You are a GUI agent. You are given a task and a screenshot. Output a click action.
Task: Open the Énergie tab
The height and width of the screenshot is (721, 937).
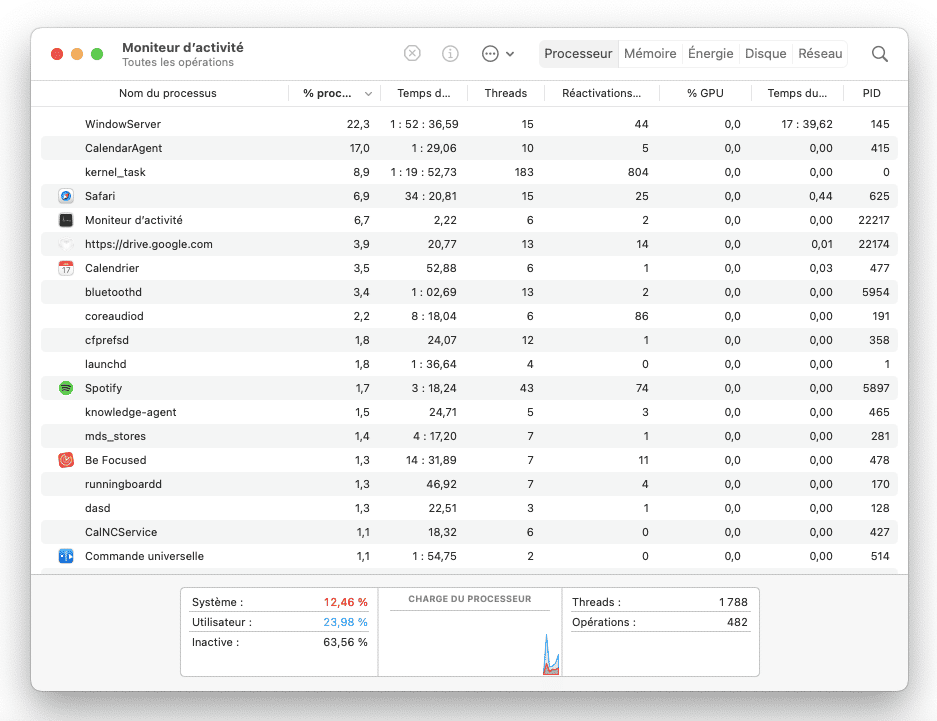711,54
